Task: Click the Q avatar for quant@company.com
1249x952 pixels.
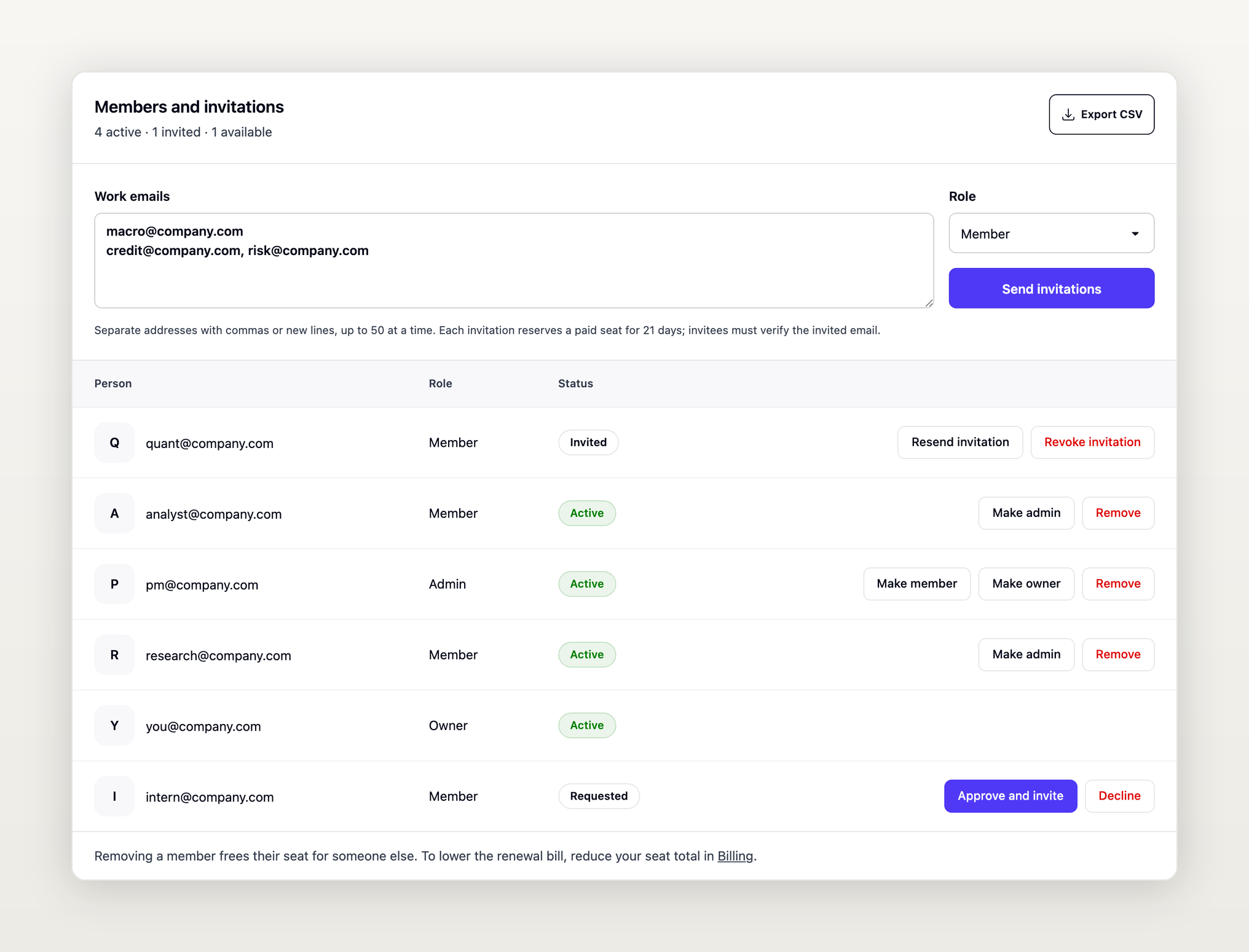Action: [x=114, y=443]
